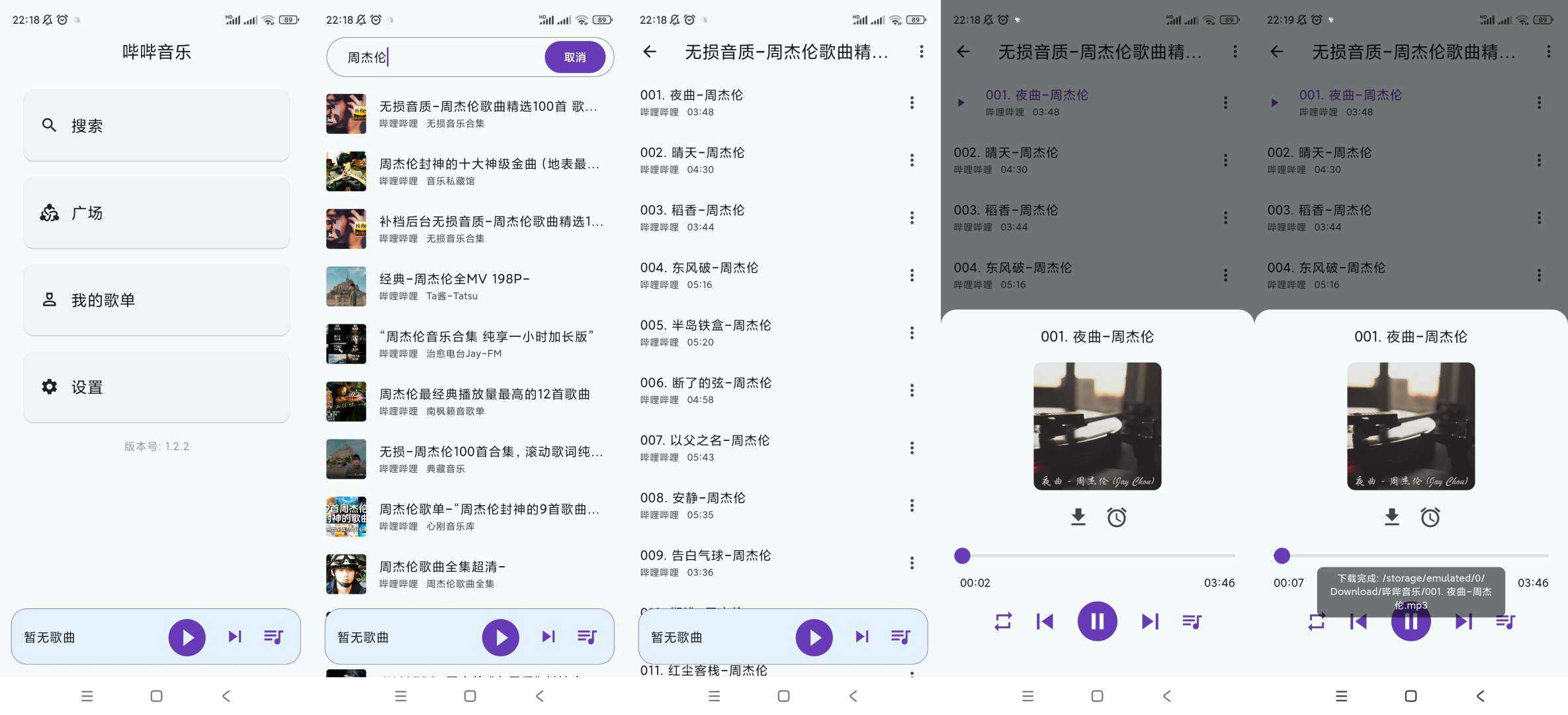
Task: Go back from the light song list screen
Action: pos(650,52)
